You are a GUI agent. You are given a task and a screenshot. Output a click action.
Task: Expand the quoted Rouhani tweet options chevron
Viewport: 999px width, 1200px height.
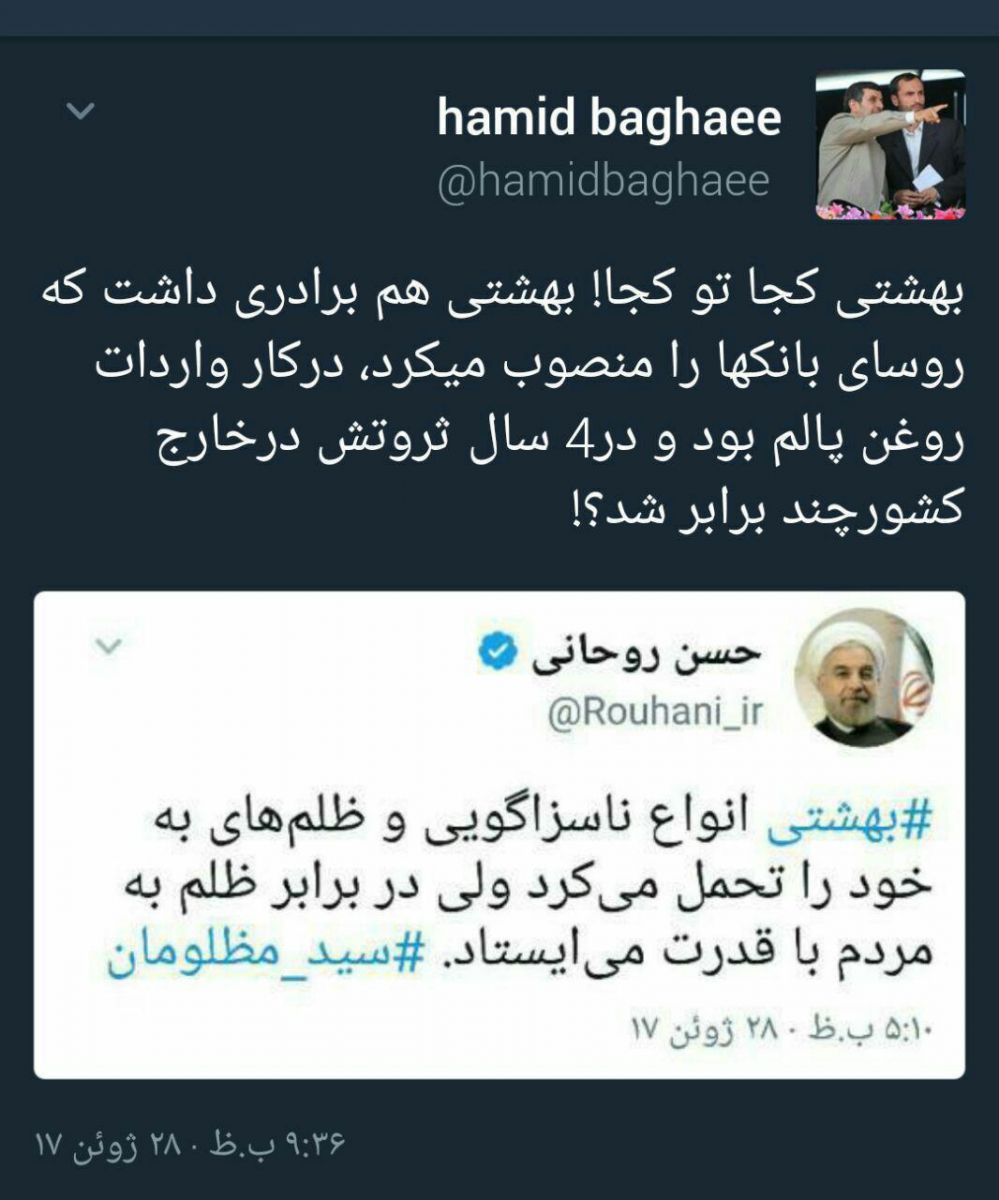click(x=106, y=646)
